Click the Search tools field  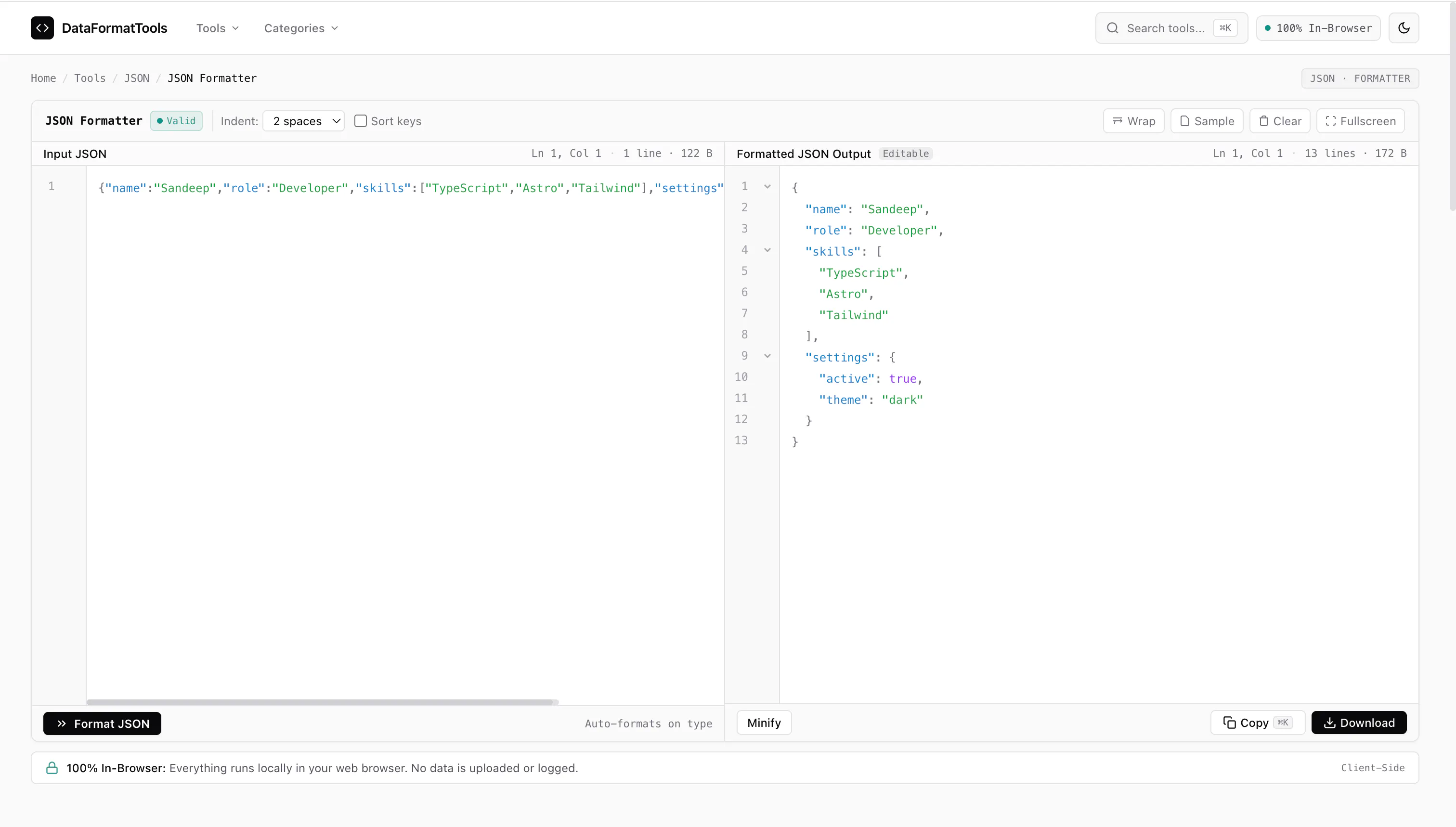point(1171,28)
